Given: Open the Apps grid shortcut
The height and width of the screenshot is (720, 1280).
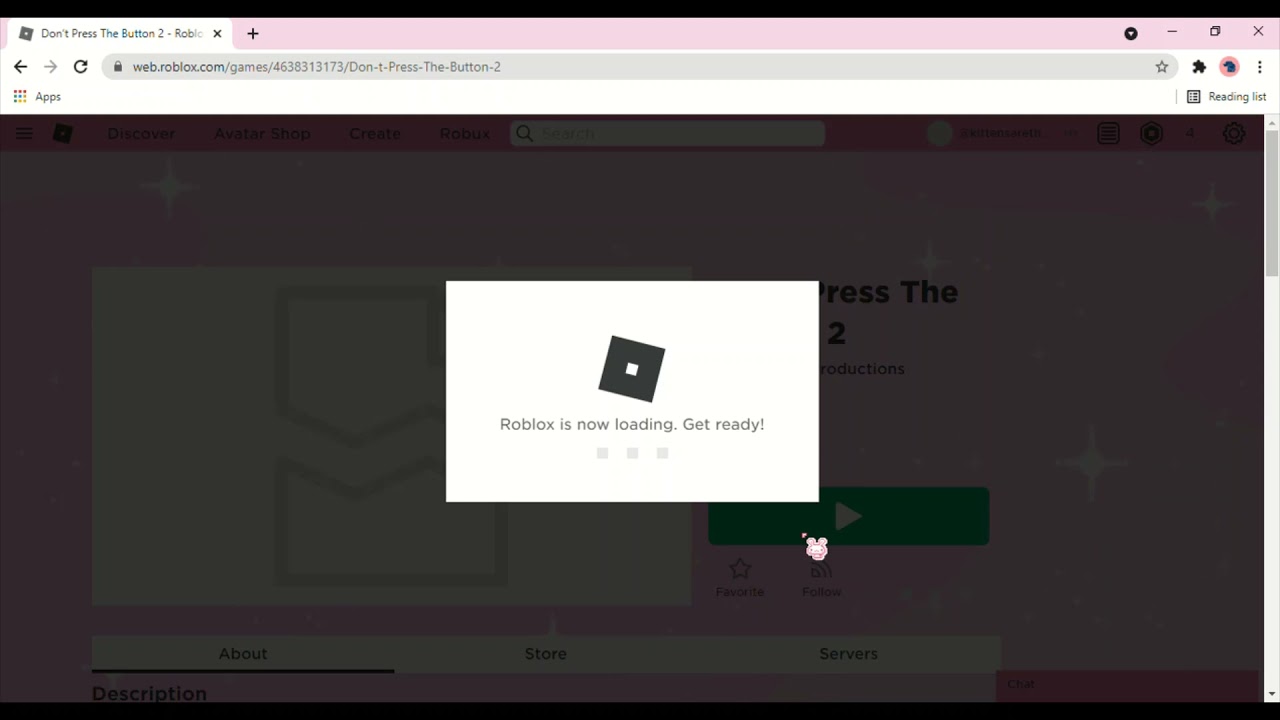Looking at the screenshot, I should [37, 97].
